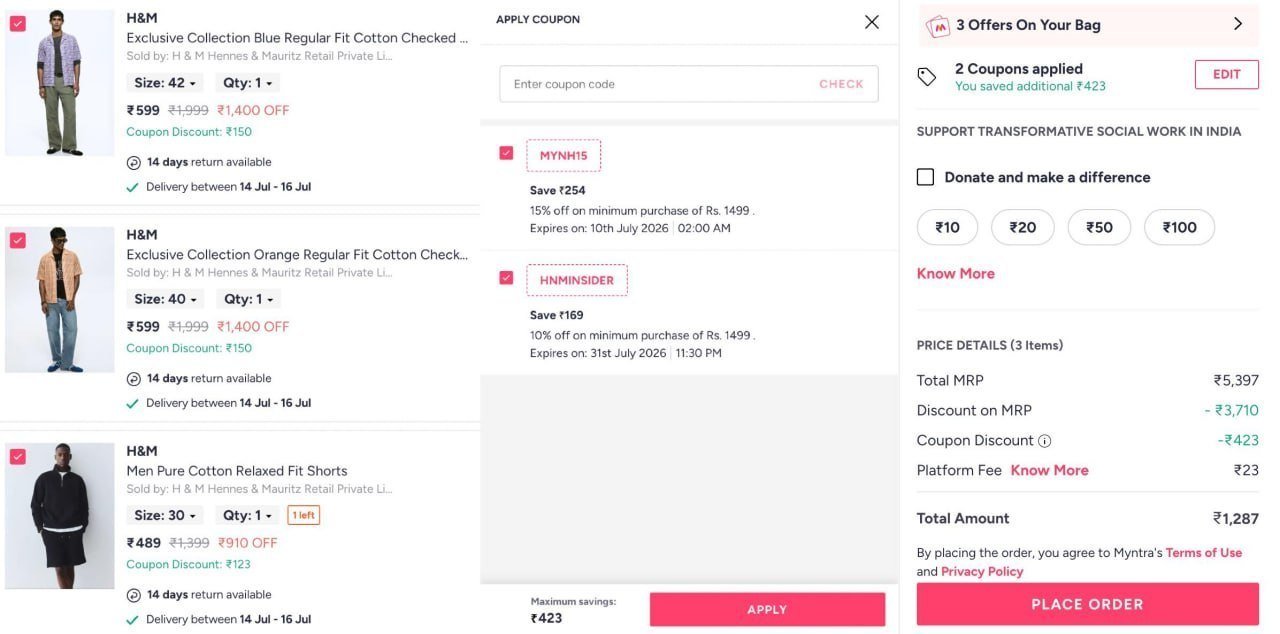Click 'Save ₹254' under MYNH15
Image resolution: width=1280 pixels, height=634 pixels.
[558, 190]
